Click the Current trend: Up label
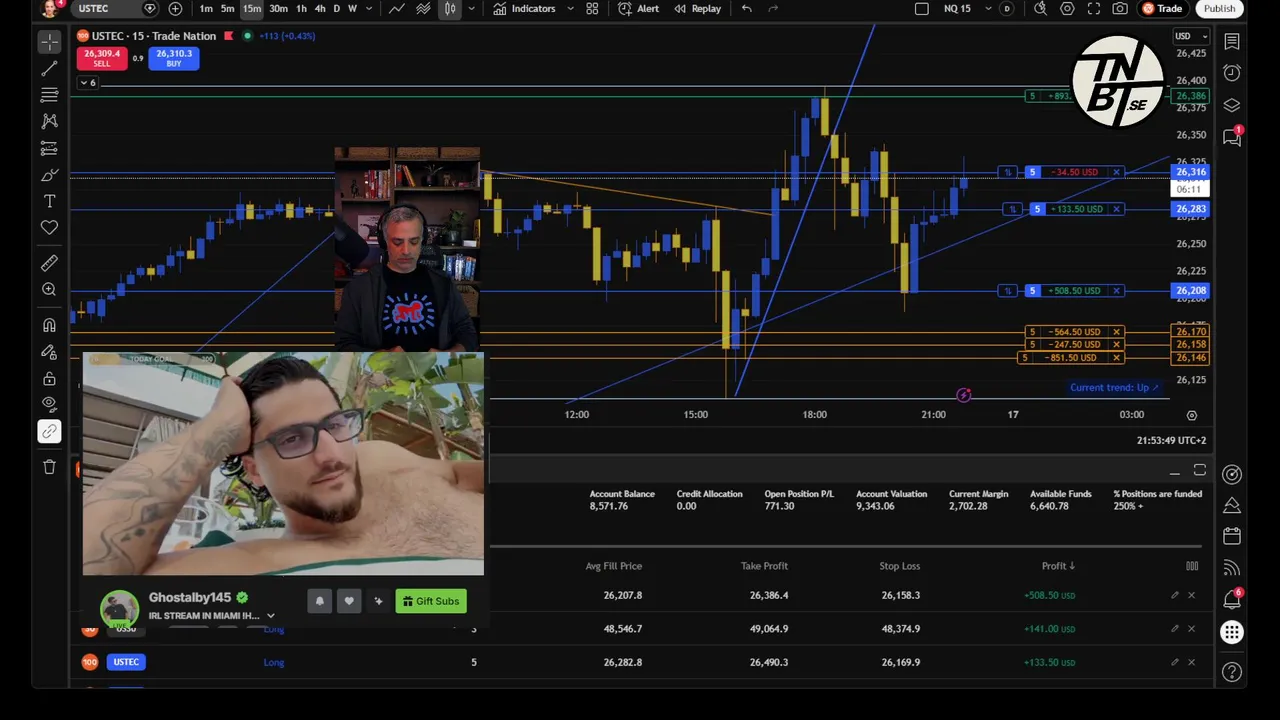This screenshot has width=1280, height=720. (x=1113, y=388)
